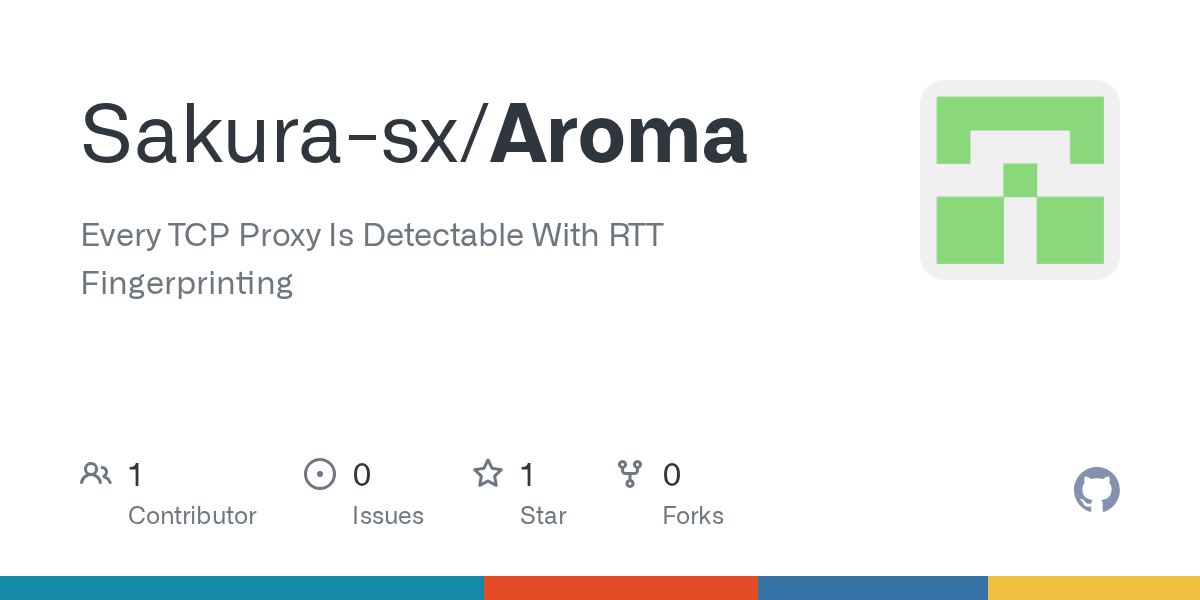Click the contributors people icon
This screenshot has height=600, width=1200.
point(96,474)
